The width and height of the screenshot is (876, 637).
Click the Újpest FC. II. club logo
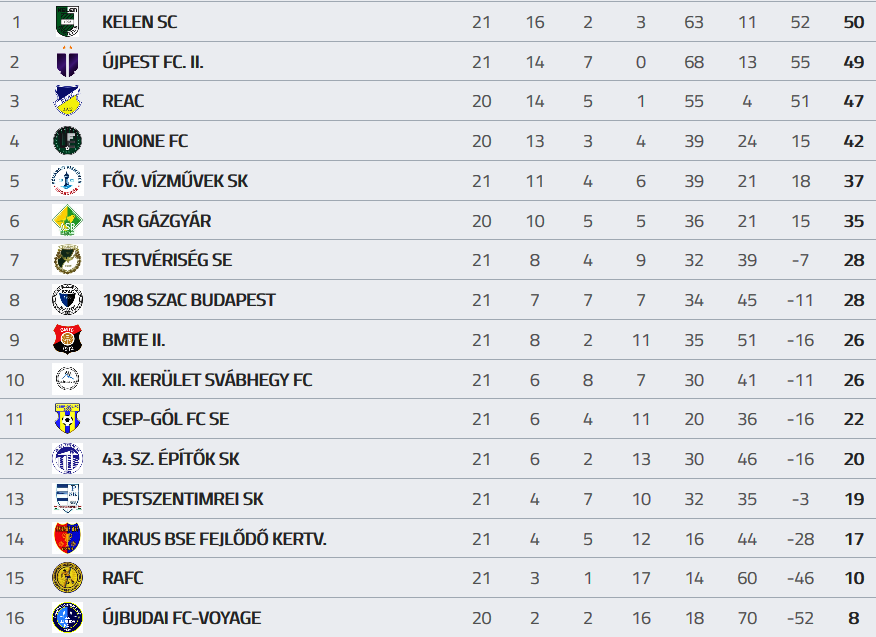pyautogui.click(x=67, y=62)
